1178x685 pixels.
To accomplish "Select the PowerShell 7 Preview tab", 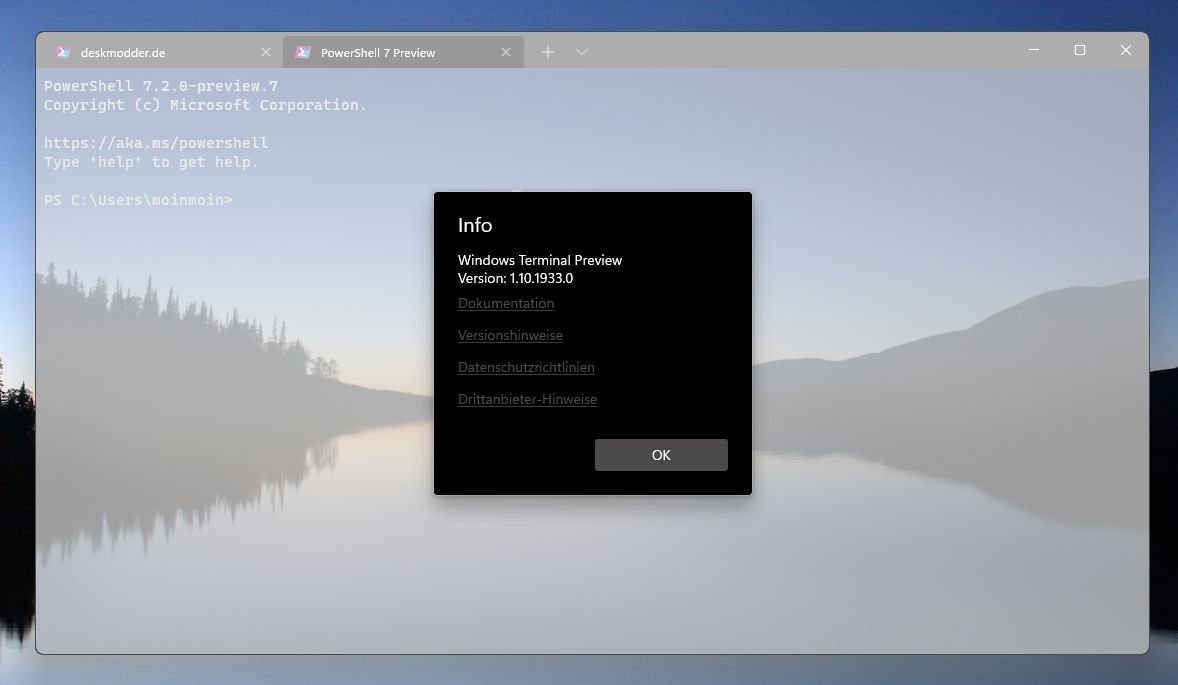I will tap(403, 52).
